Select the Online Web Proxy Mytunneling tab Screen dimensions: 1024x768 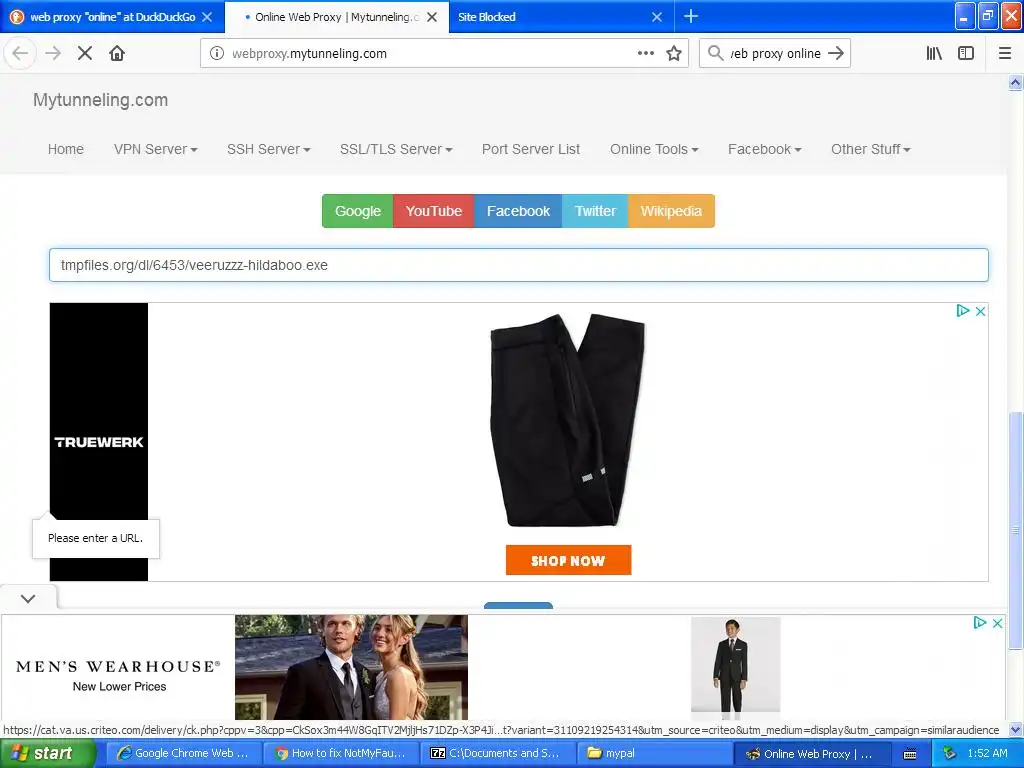click(x=336, y=17)
